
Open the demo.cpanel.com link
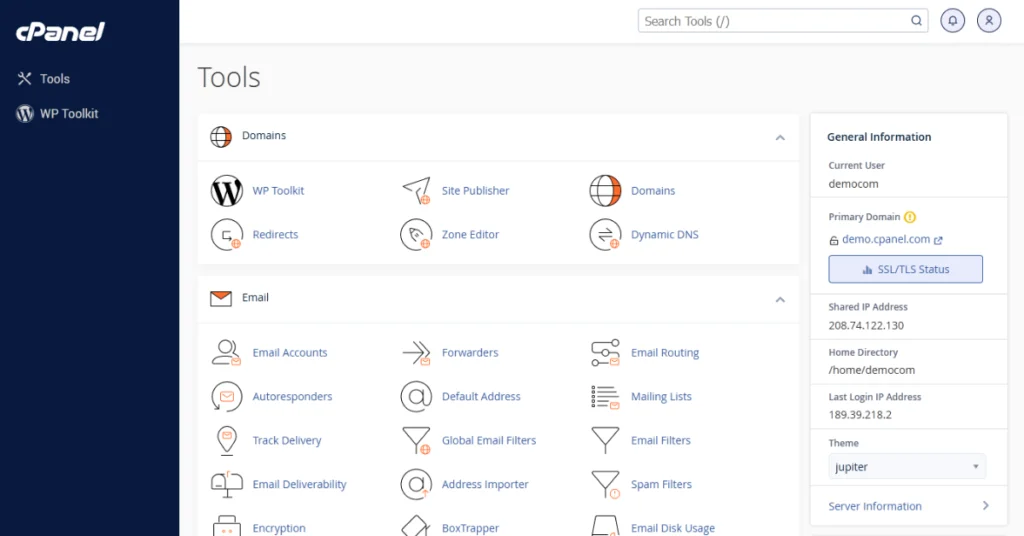click(886, 240)
